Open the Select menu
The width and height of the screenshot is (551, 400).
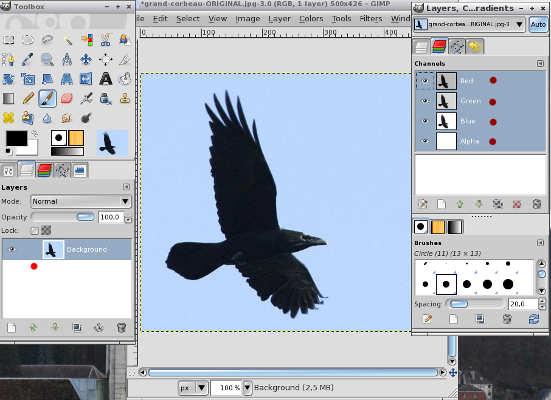(x=188, y=19)
